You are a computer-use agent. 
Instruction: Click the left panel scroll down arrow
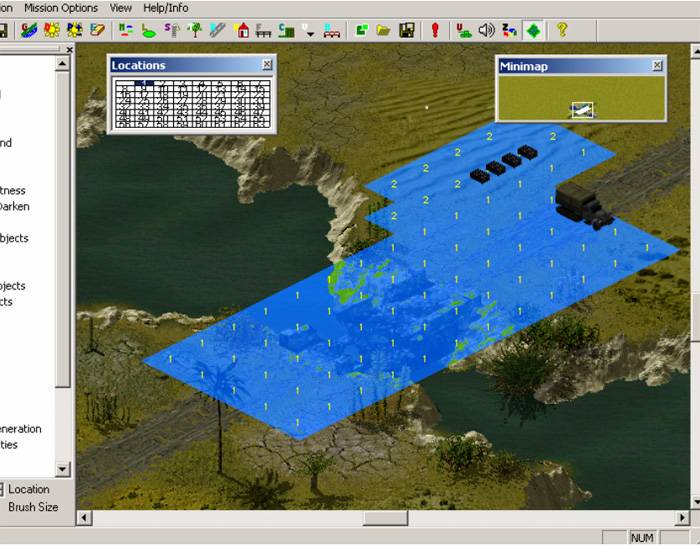pos(62,469)
